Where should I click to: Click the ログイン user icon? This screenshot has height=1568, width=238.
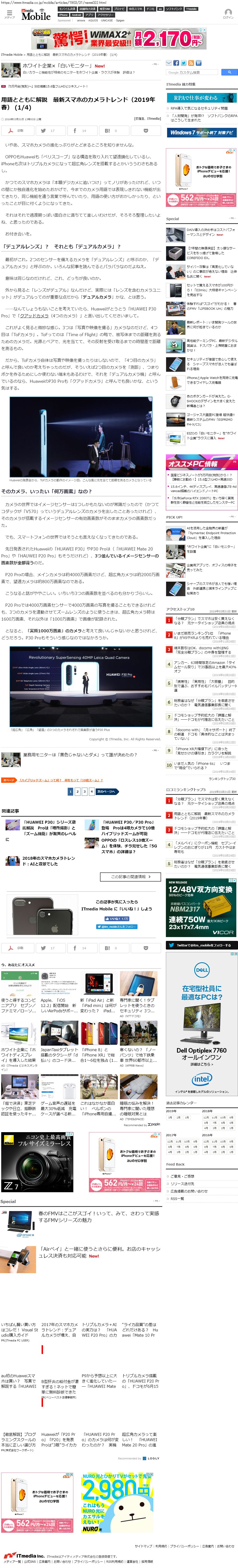[228, 13]
